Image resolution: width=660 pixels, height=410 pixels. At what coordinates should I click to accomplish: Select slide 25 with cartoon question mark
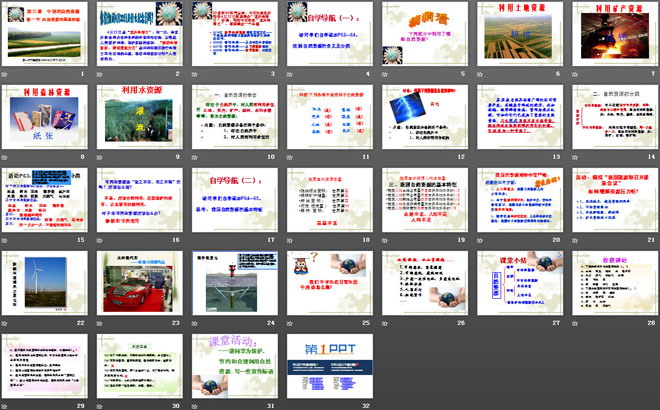(330, 283)
